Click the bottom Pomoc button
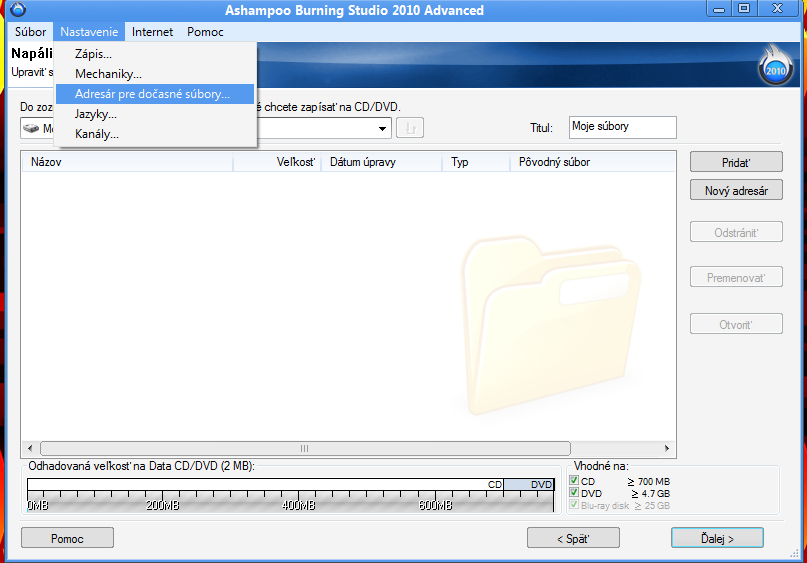This screenshot has height=563, width=807. [67, 538]
